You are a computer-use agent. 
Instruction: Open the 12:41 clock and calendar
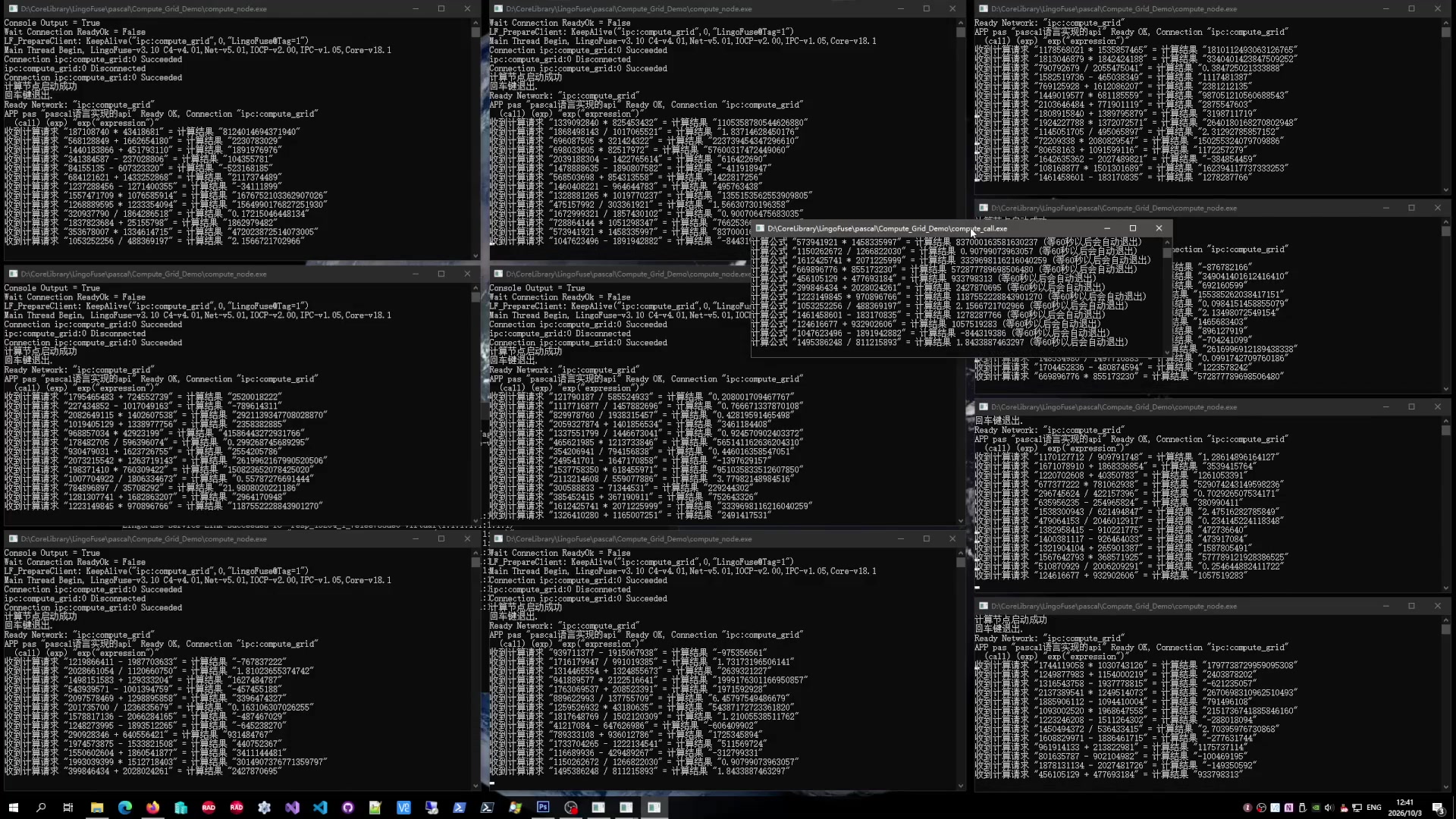point(1404,808)
